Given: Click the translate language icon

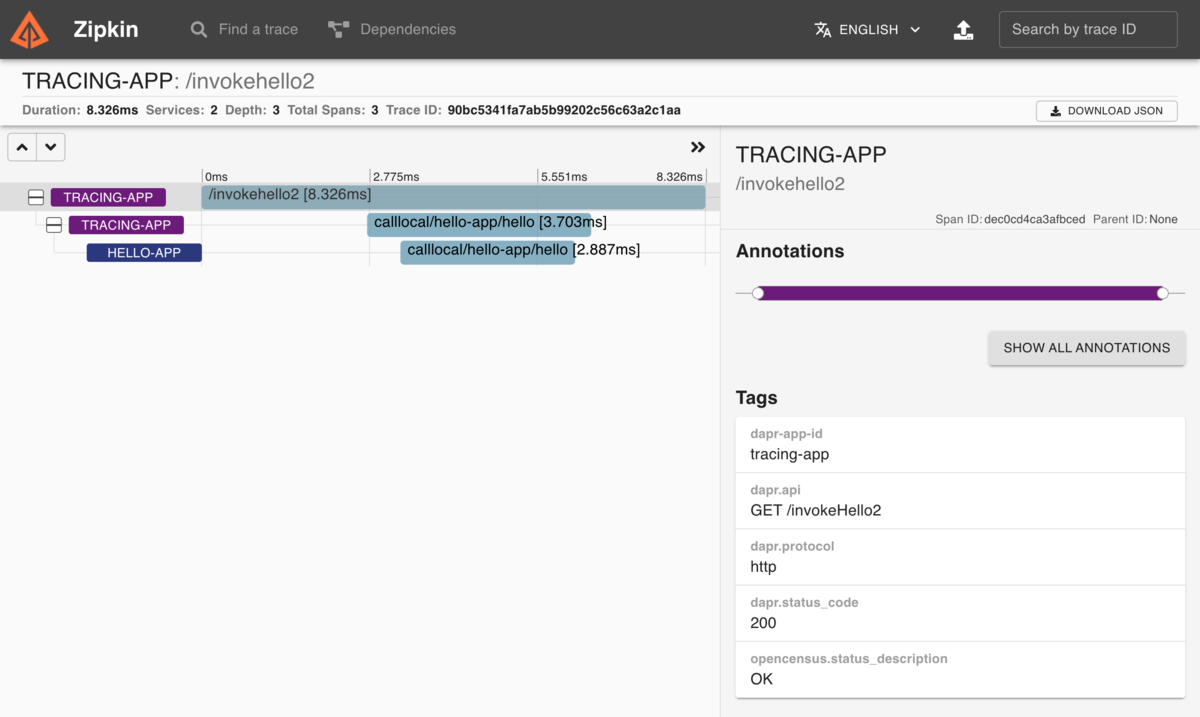Looking at the screenshot, I should pos(823,30).
